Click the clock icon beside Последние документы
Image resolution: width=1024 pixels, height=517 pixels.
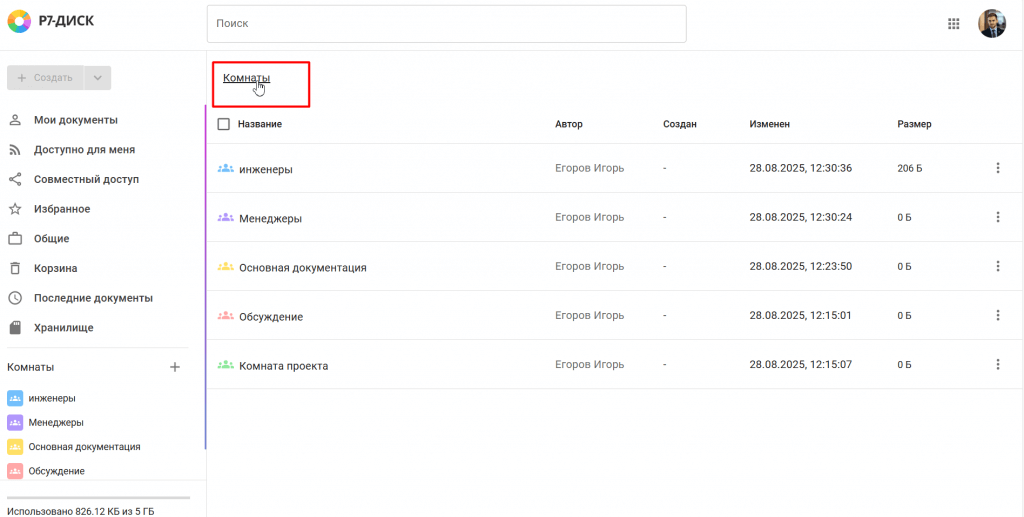[x=15, y=298]
